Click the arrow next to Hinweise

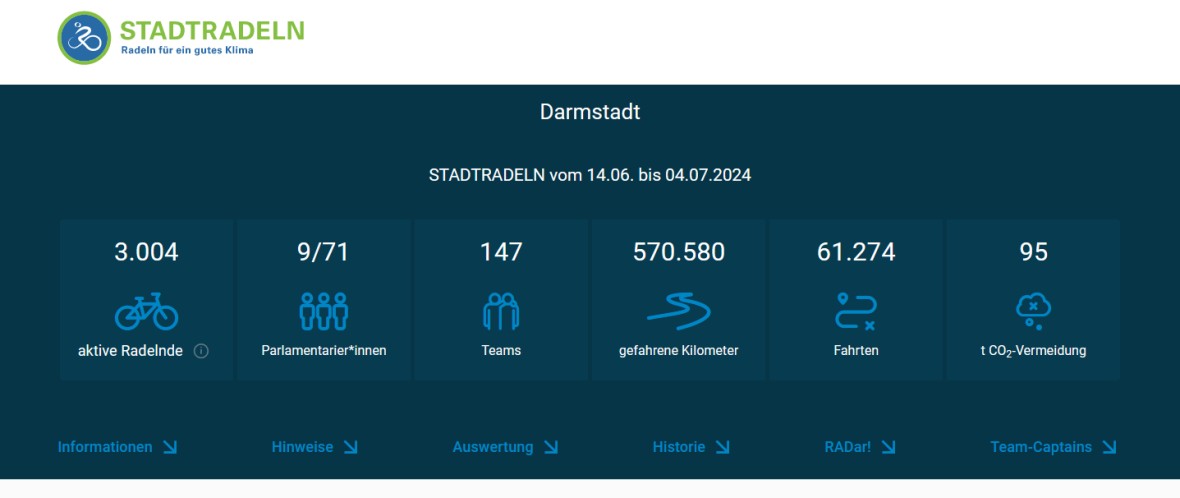tap(351, 447)
